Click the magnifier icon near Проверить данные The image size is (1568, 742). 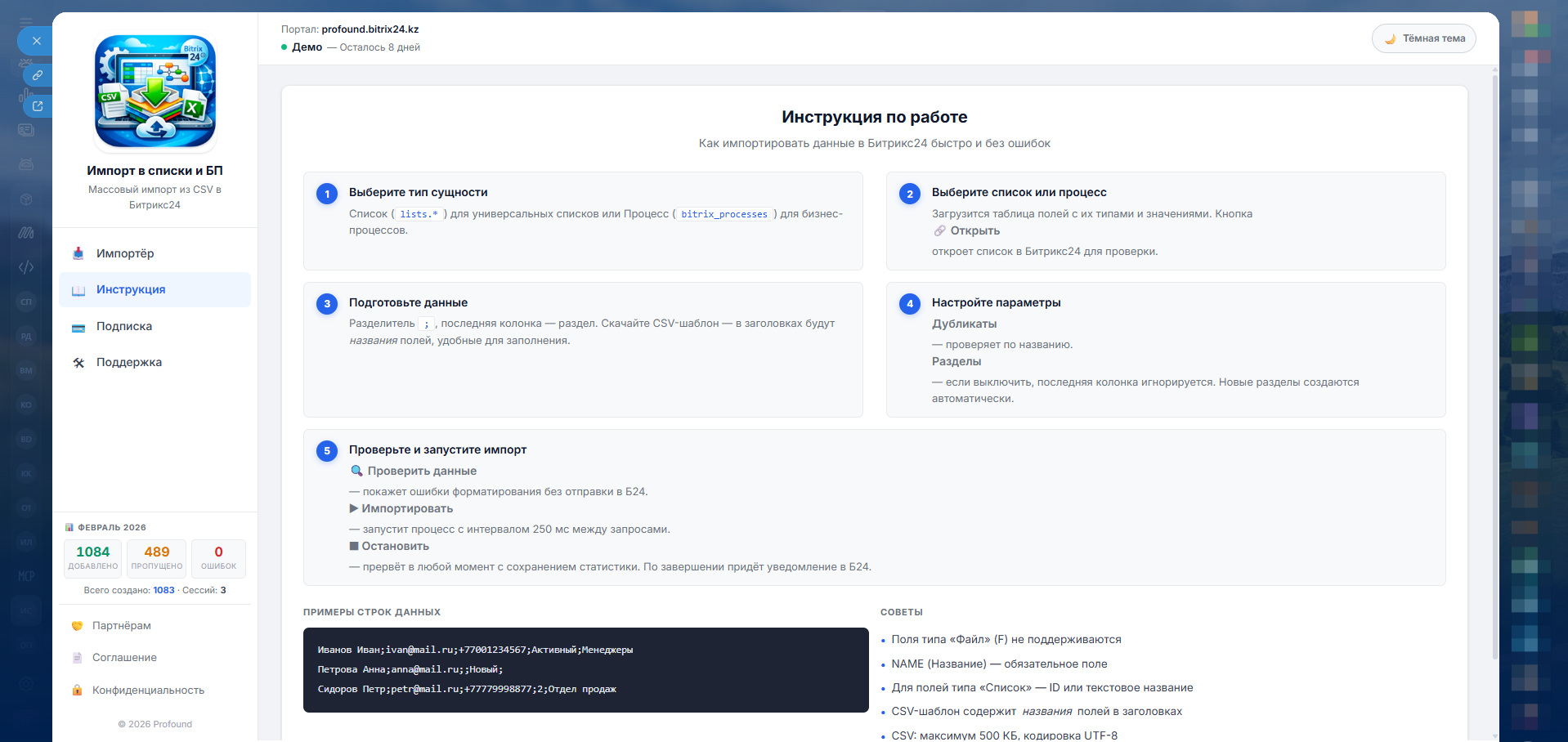tap(356, 471)
